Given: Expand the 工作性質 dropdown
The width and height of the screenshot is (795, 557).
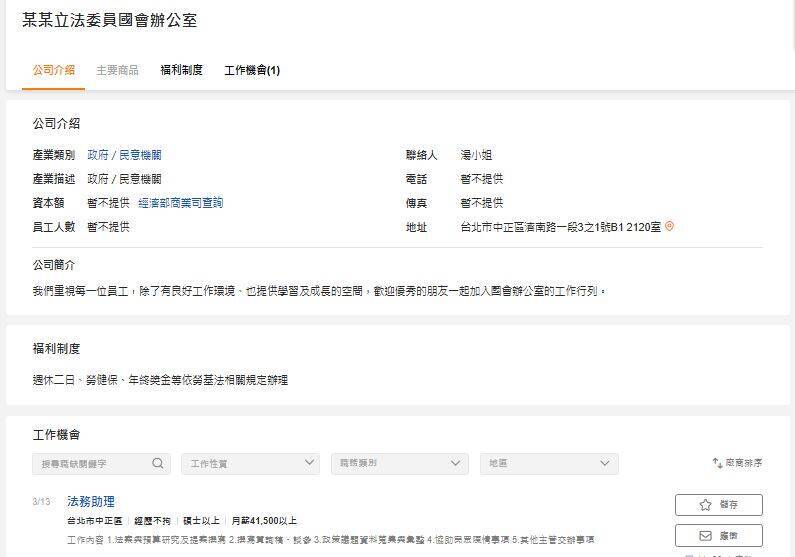Looking at the screenshot, I should 250,464.
